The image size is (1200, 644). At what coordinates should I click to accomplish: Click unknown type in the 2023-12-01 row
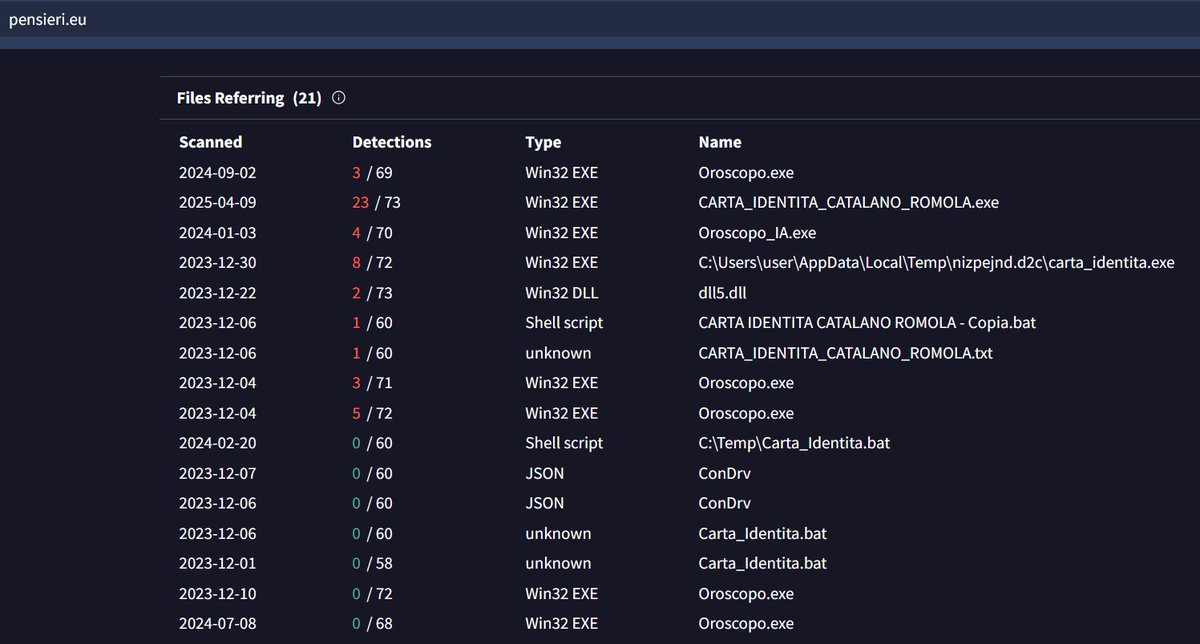558,563
